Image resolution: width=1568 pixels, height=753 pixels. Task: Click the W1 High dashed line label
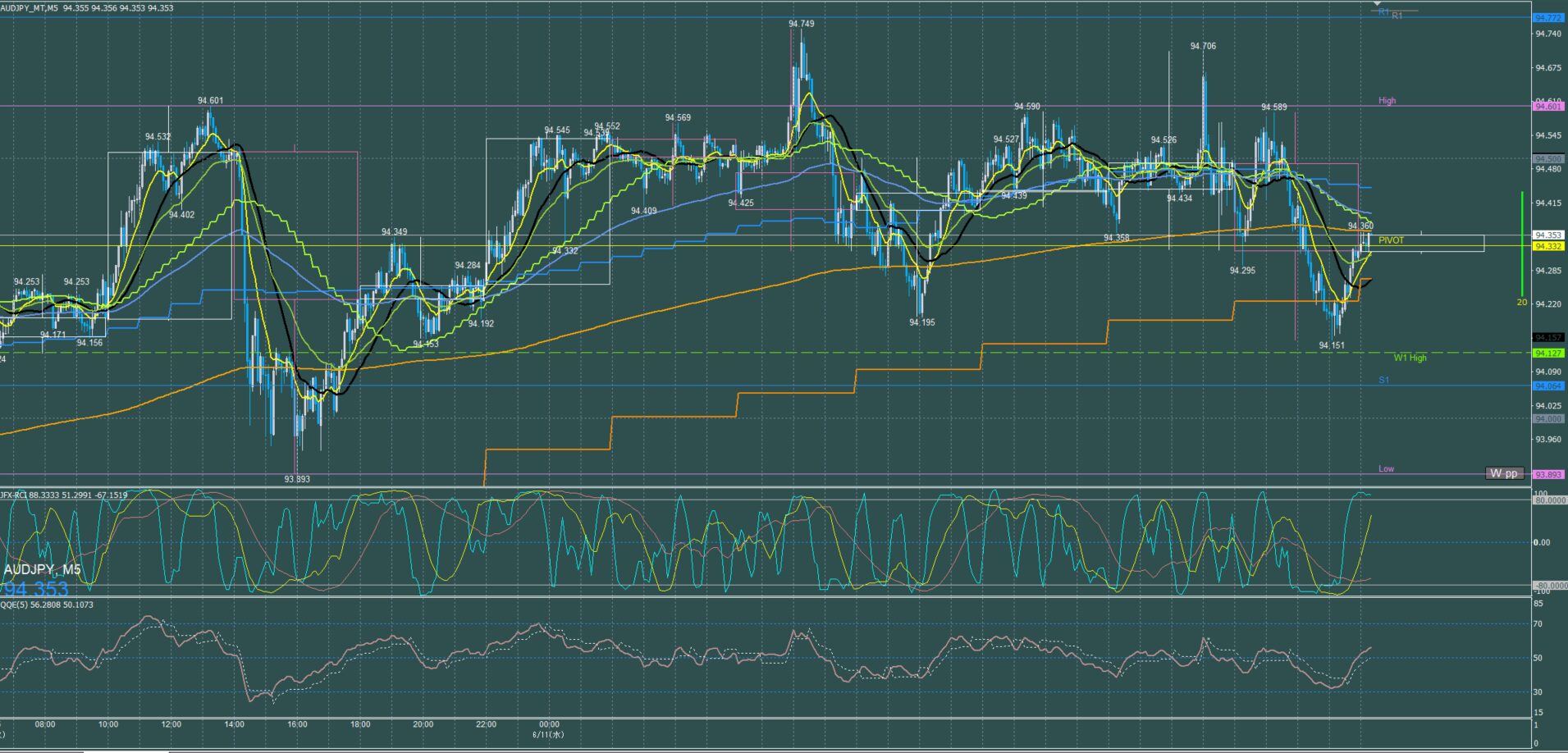(x=1410, y=358)
